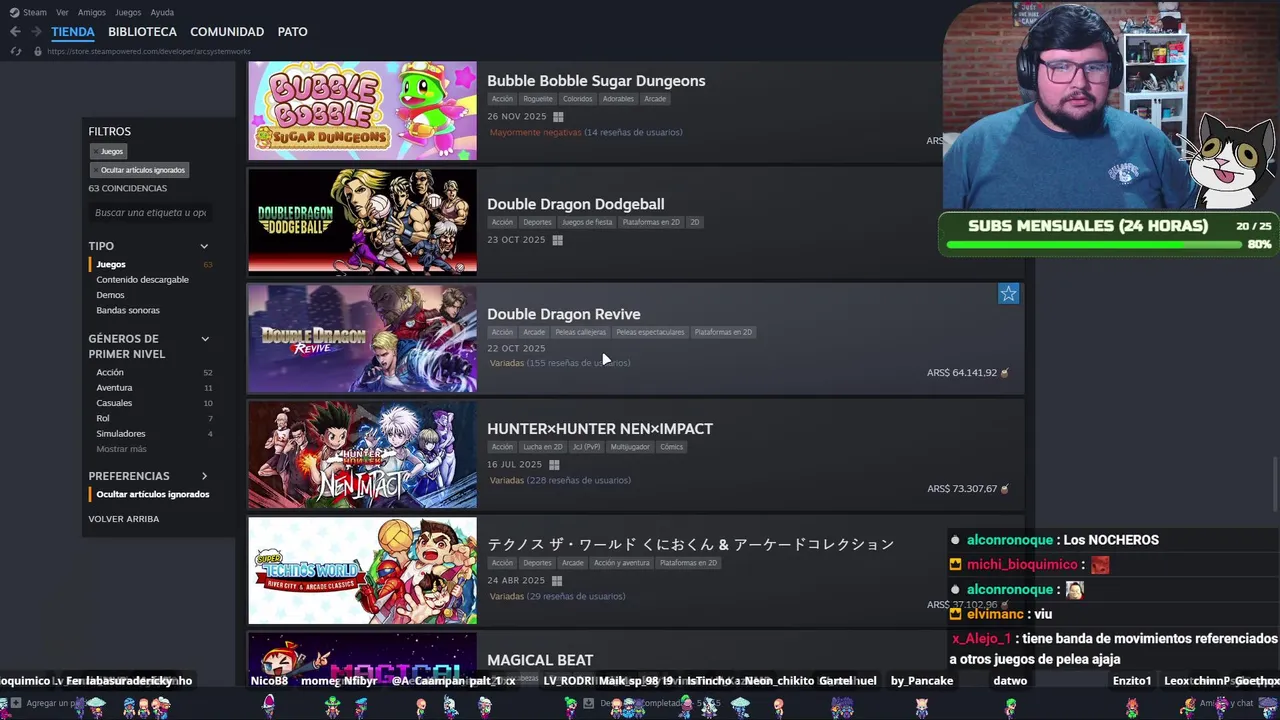Open the Super Technos World thumbnail
The height and width of the screenshot is (720, 1280).
[362, 570]
